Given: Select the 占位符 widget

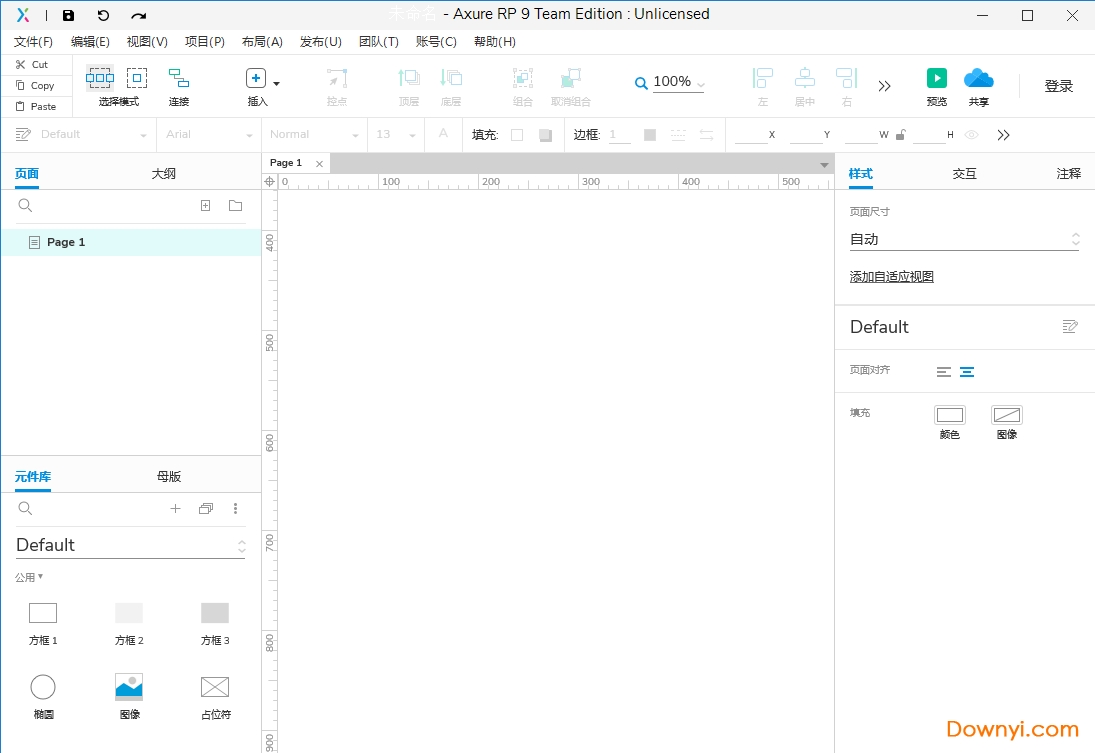Looking at the screenshot, I should (214, 686).
